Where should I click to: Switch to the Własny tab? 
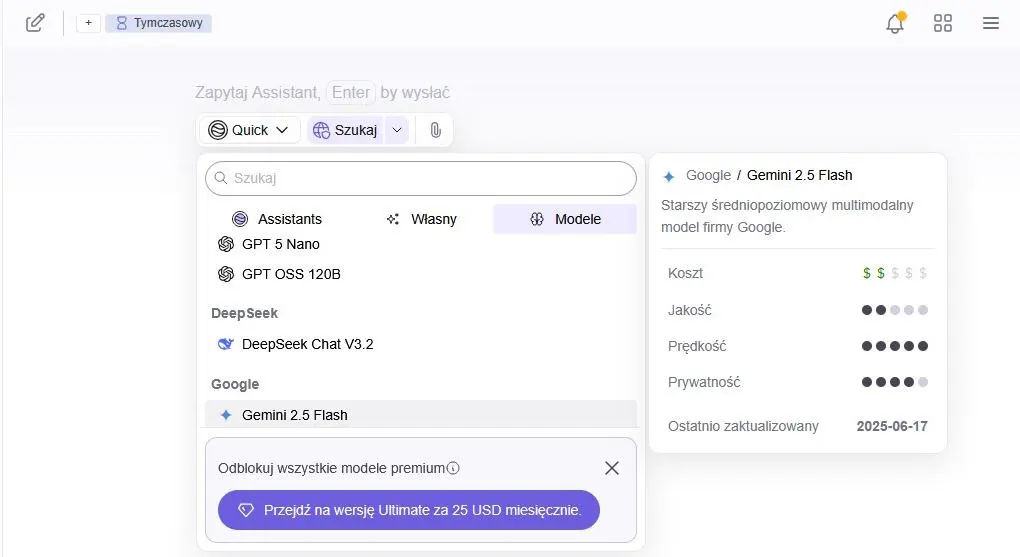pos(421,219)
